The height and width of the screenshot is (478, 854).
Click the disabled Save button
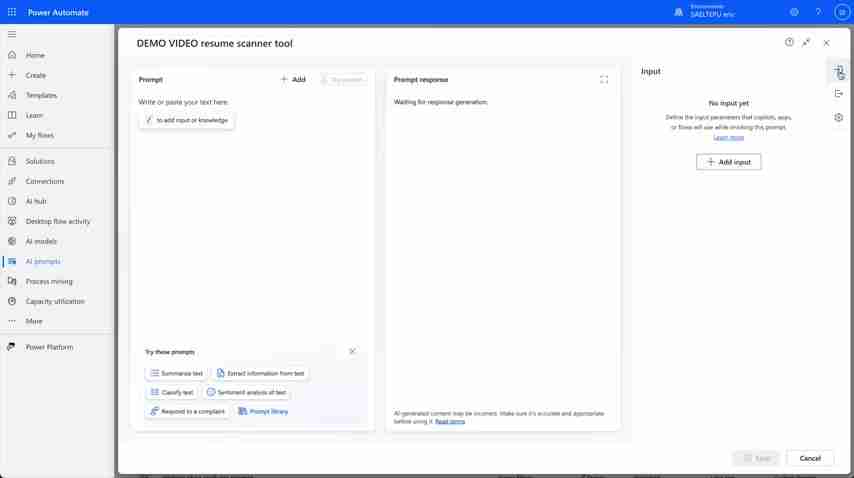pyautogui.click(x=757, y=458)
